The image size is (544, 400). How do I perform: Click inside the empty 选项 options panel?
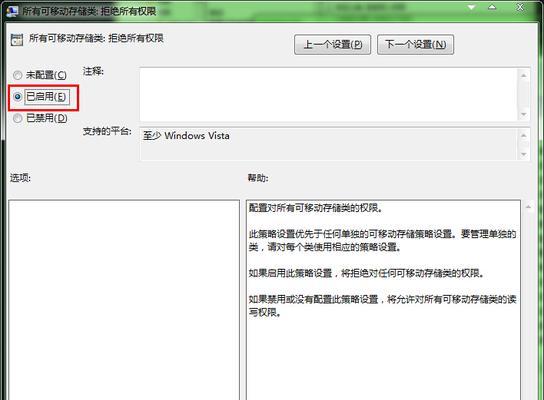click(124, 300)
